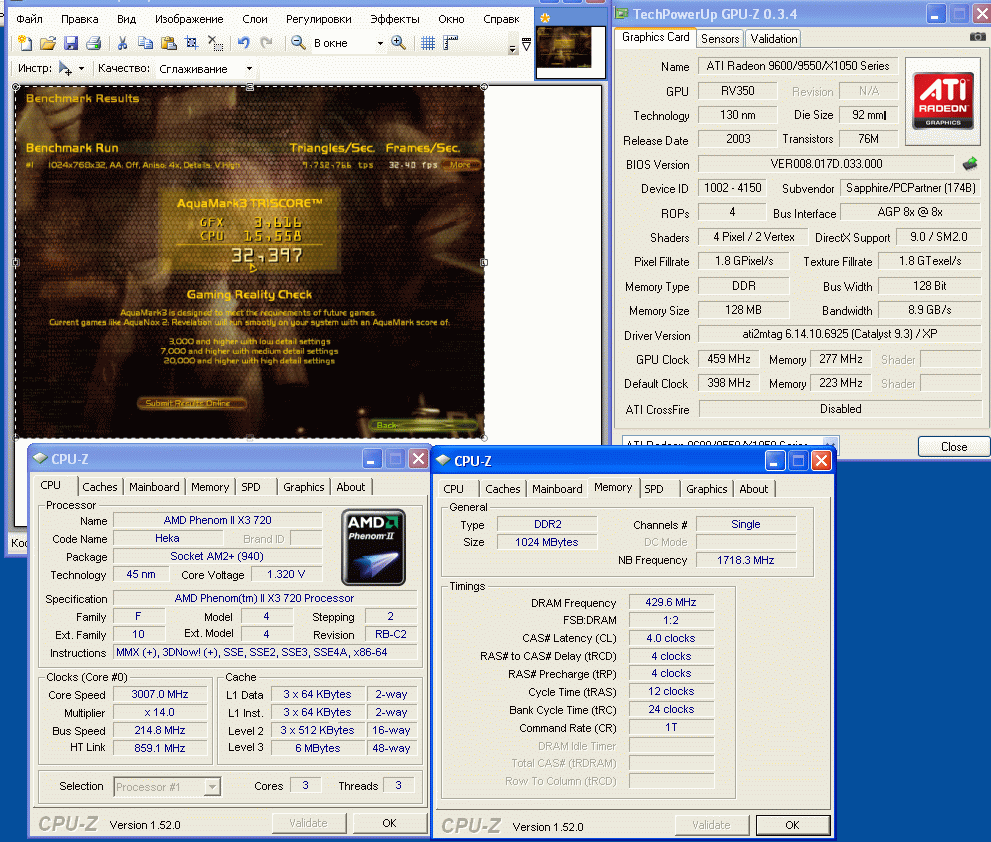Screen dimensions: 991x842
Task: Open the Graphics tab in the right CPU-Z window
Action: (x=707, y=489)
